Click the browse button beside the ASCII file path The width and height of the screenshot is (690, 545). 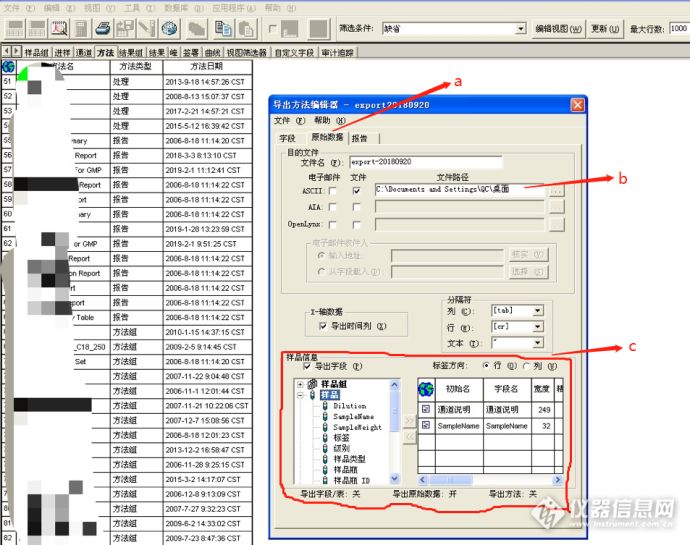tap(557, 191)
